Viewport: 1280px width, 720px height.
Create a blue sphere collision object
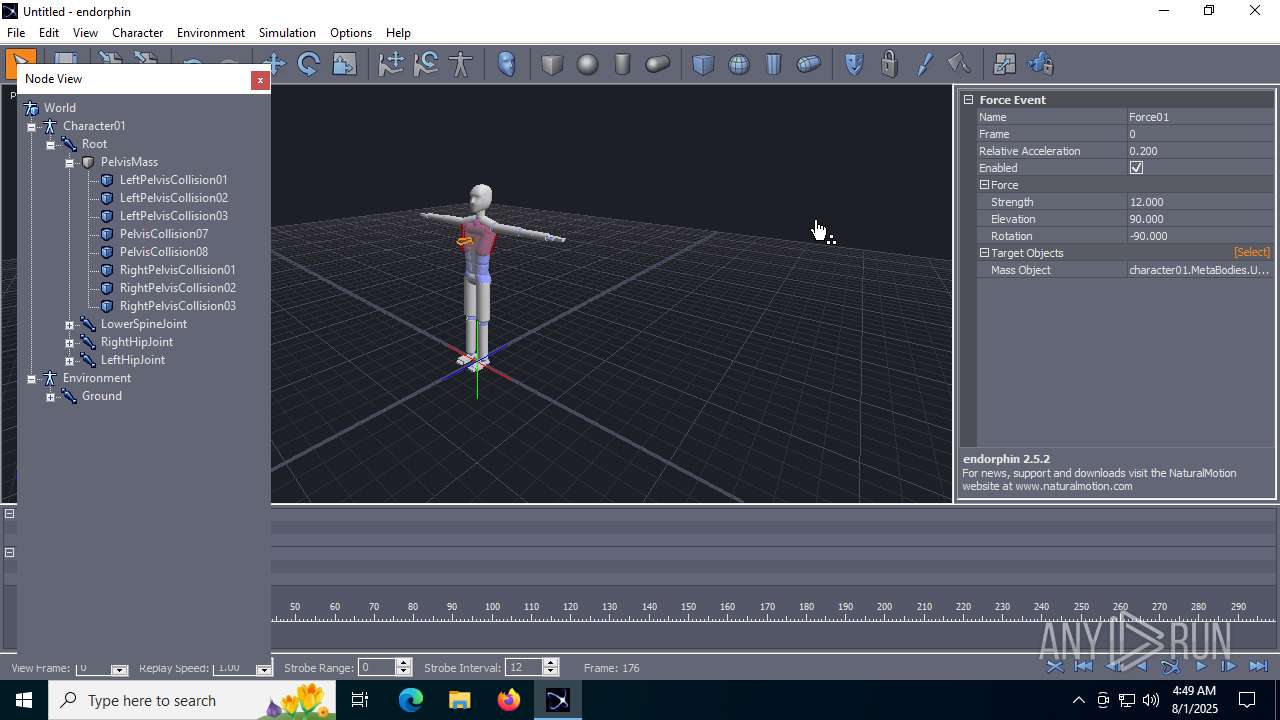click(x=739, y=64)
